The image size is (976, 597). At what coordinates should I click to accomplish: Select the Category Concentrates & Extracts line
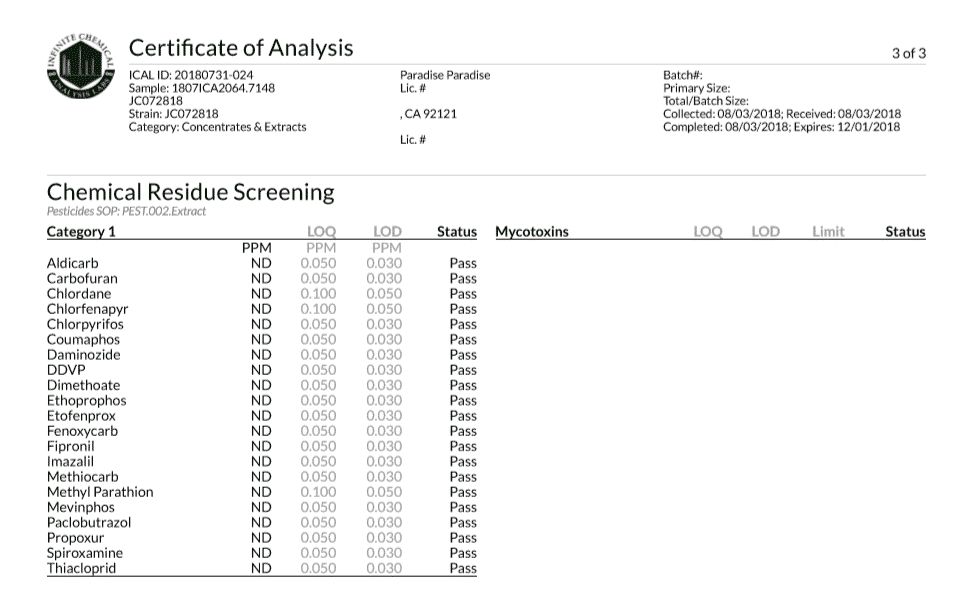coord(218,127)
